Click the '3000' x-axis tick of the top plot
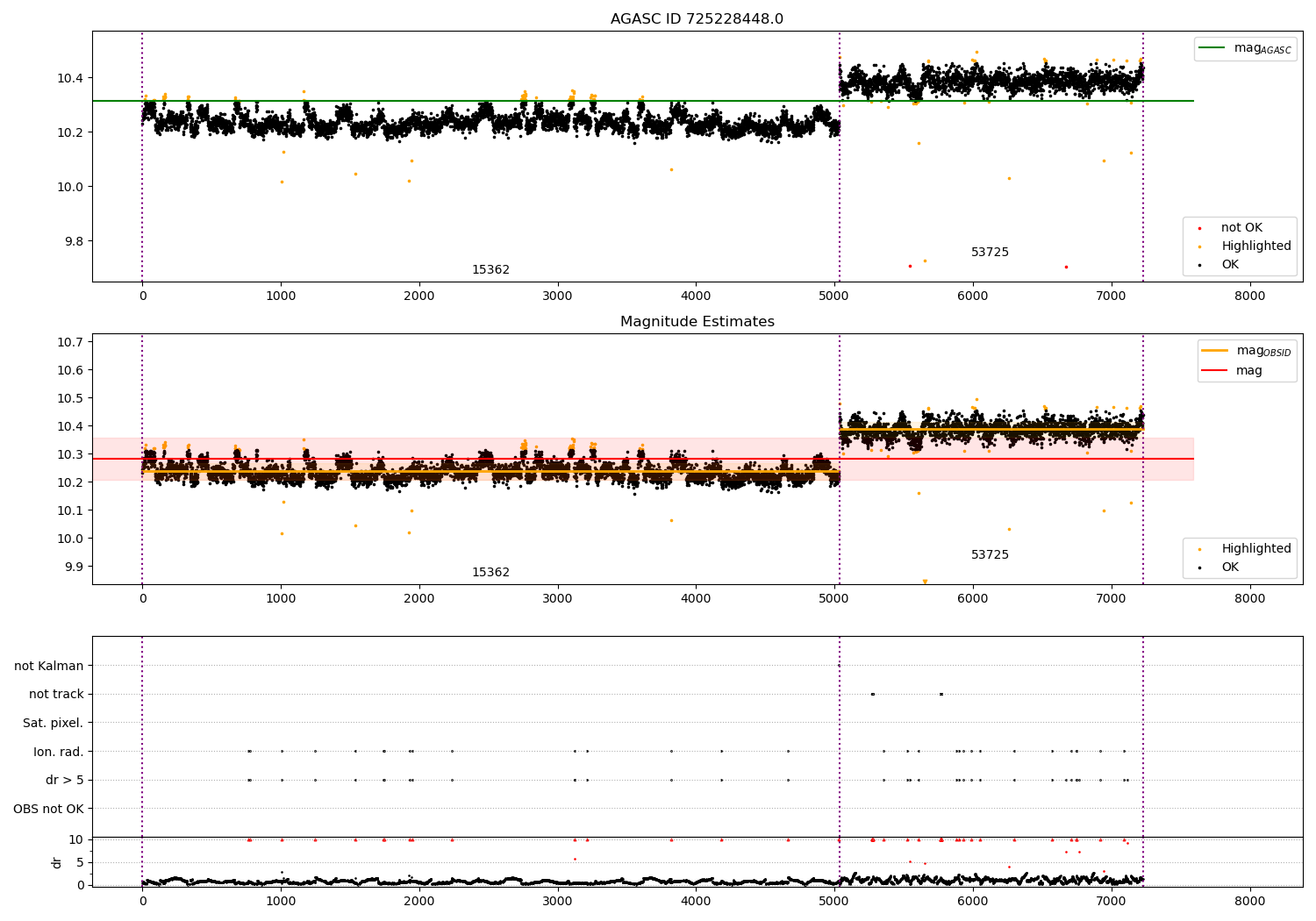 click(x=558, y=296)
